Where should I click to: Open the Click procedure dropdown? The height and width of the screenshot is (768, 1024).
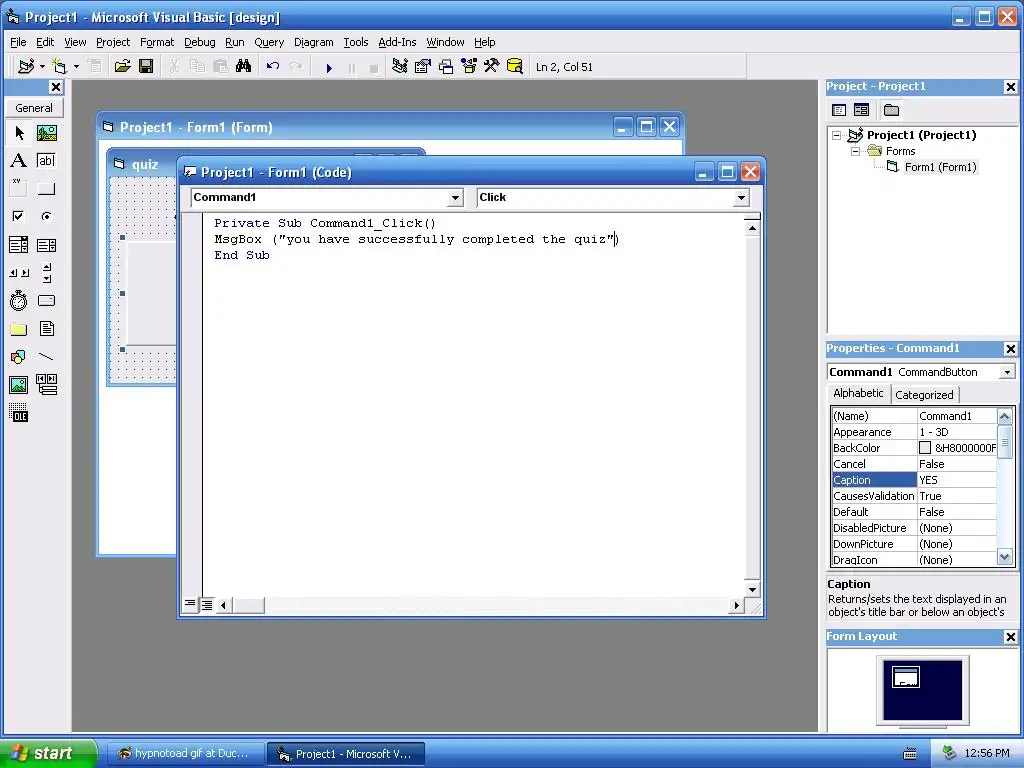[741, 197]
